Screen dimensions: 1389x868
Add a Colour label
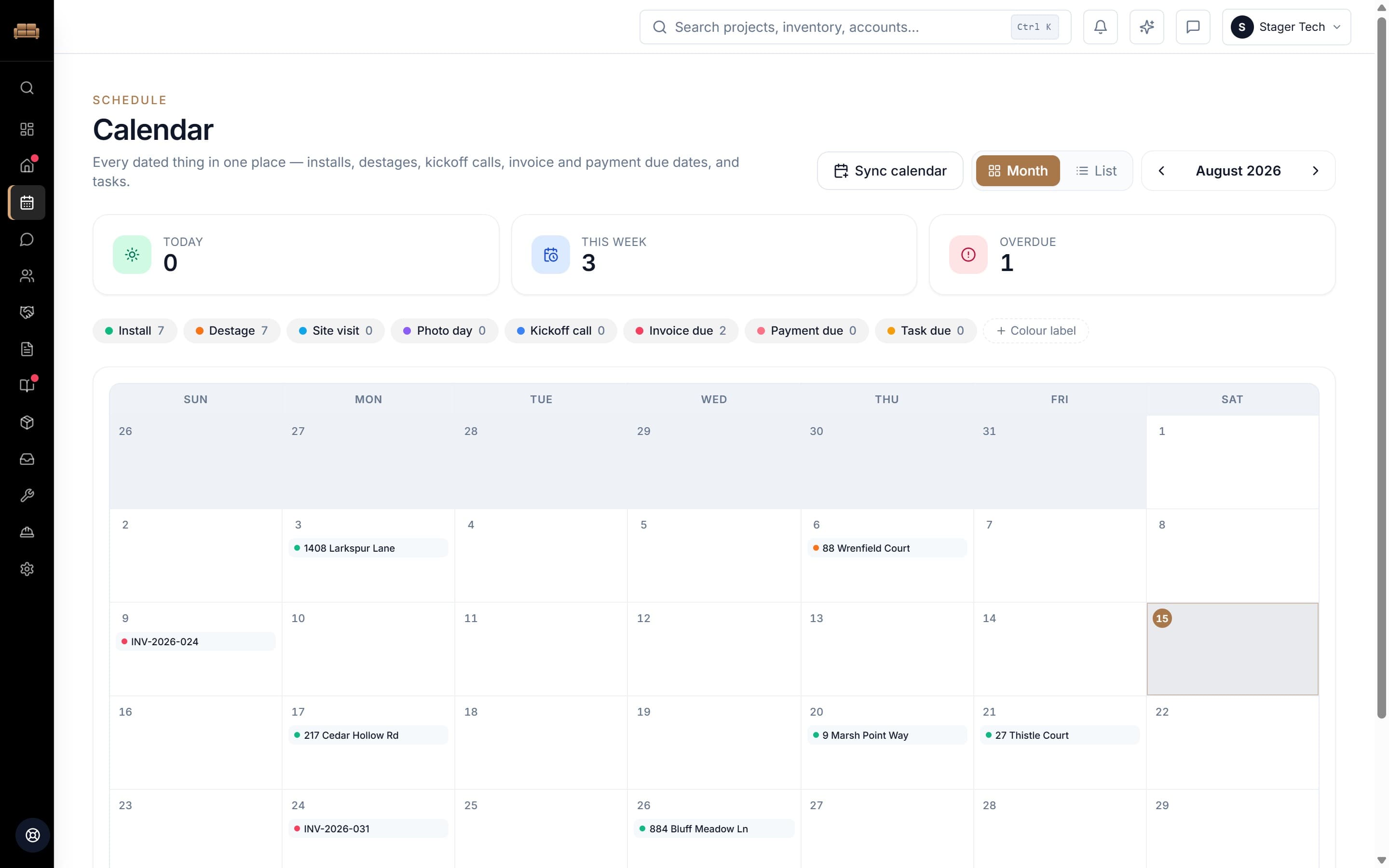tap(1035, 331)
